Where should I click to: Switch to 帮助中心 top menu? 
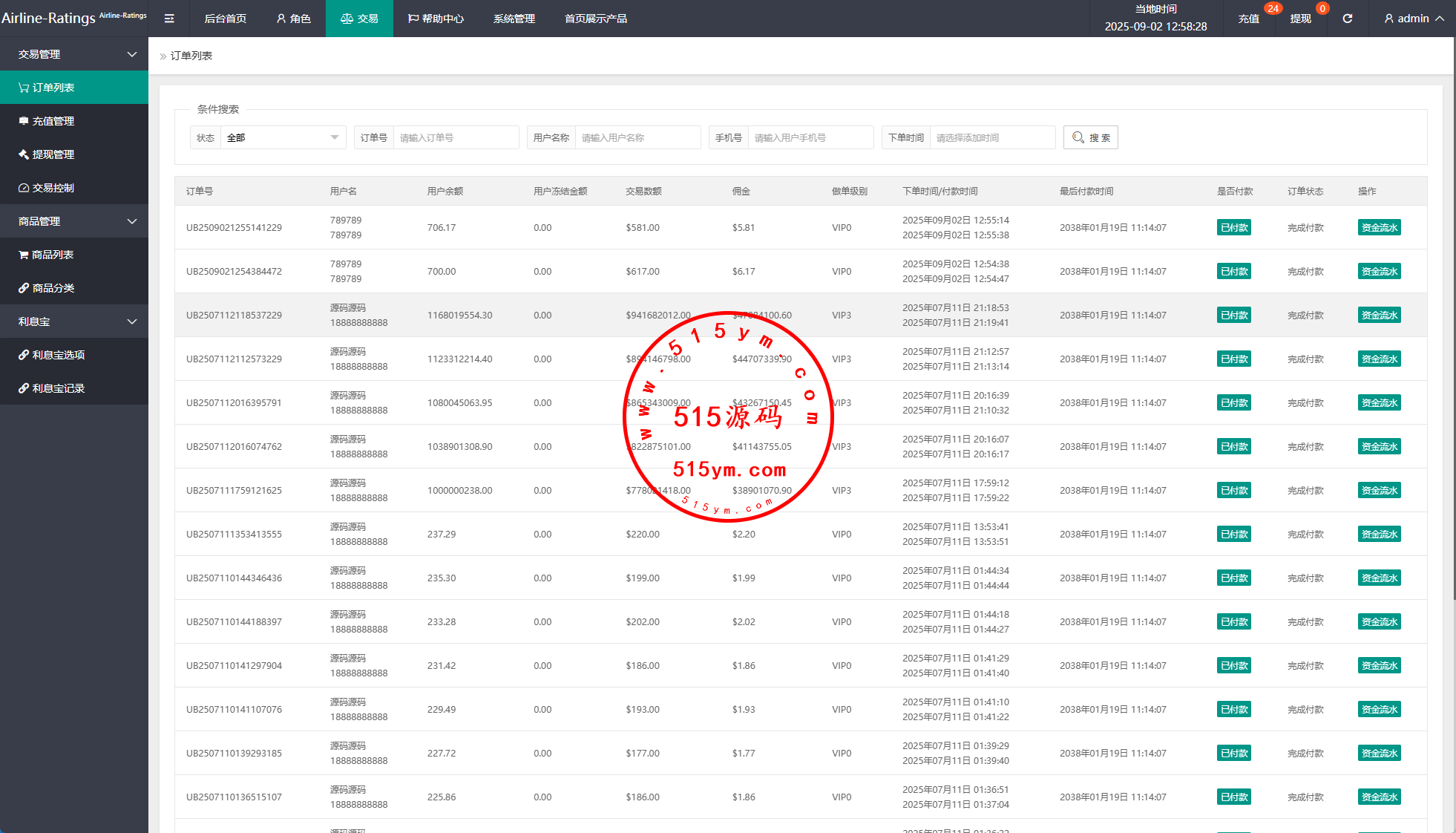[436, 19]
